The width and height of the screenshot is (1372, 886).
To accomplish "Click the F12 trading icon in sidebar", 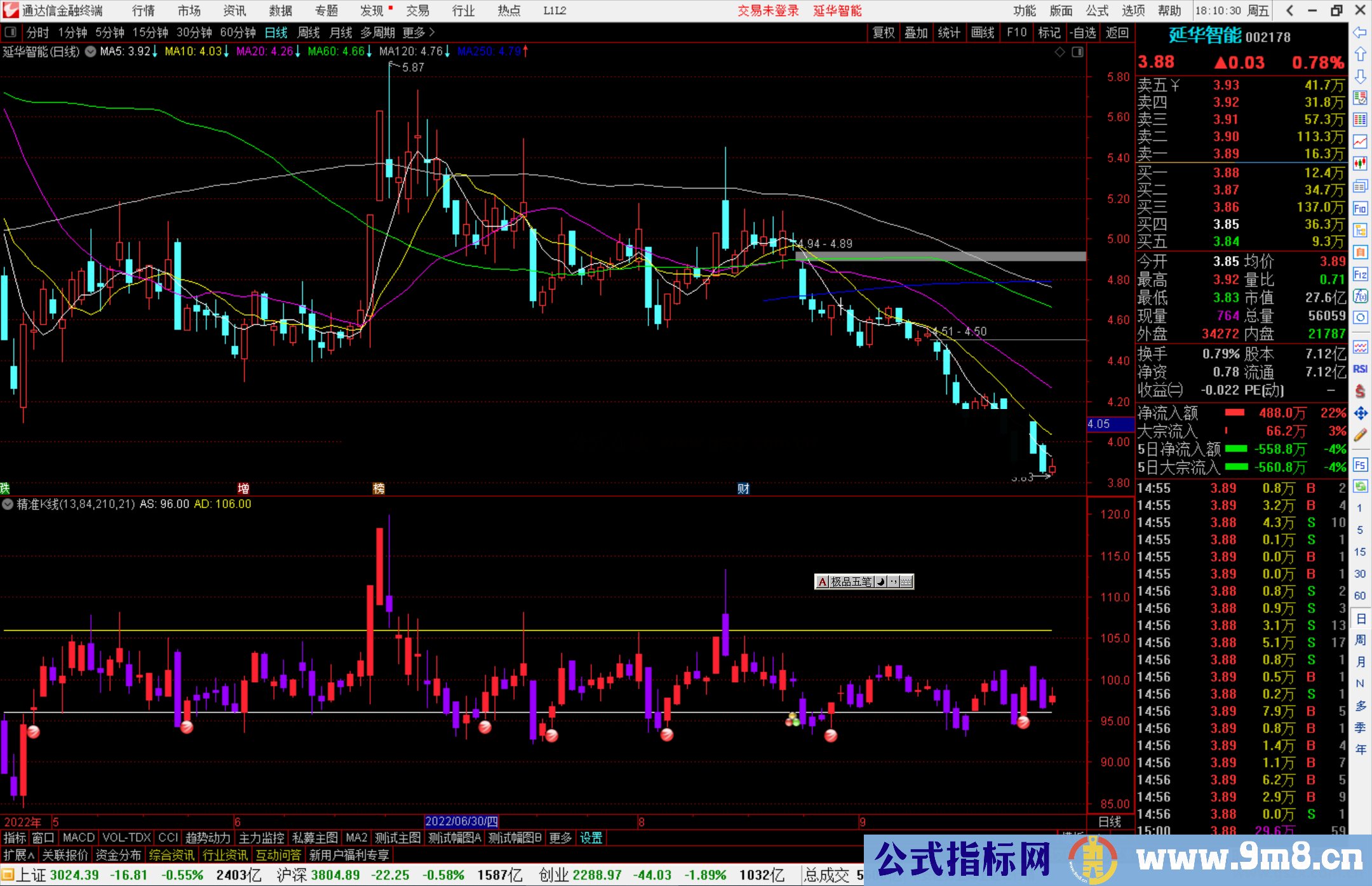I will 1360,274.
